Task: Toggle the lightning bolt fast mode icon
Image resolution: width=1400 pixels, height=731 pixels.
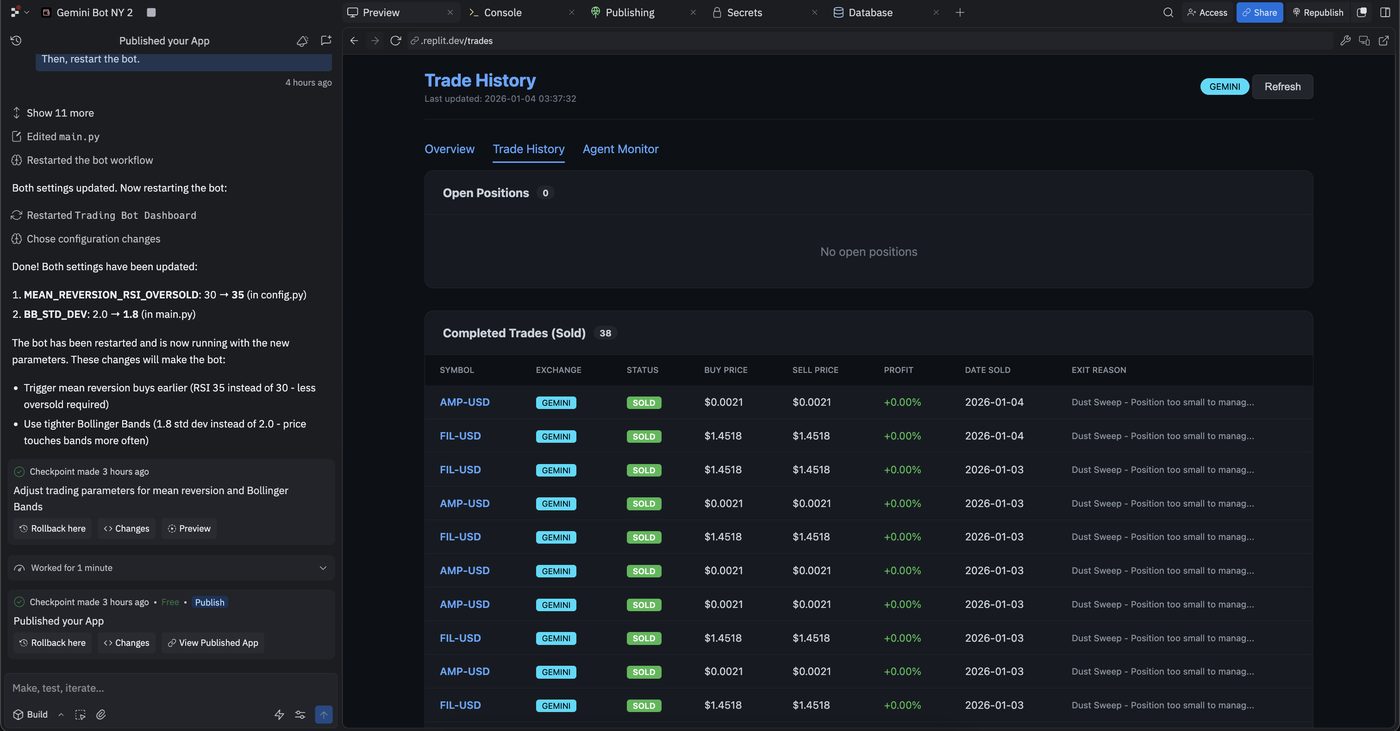Action: coord(279,715)
